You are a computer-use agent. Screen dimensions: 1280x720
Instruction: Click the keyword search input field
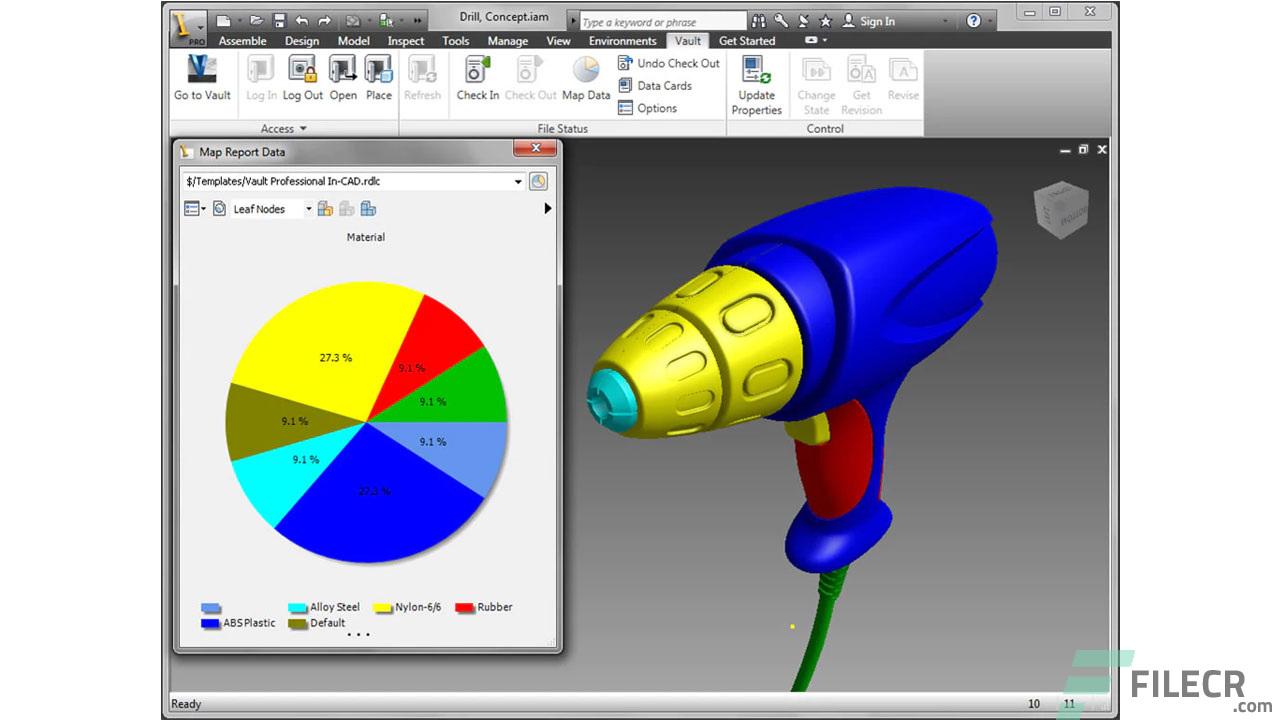click(x=662, y=22)
